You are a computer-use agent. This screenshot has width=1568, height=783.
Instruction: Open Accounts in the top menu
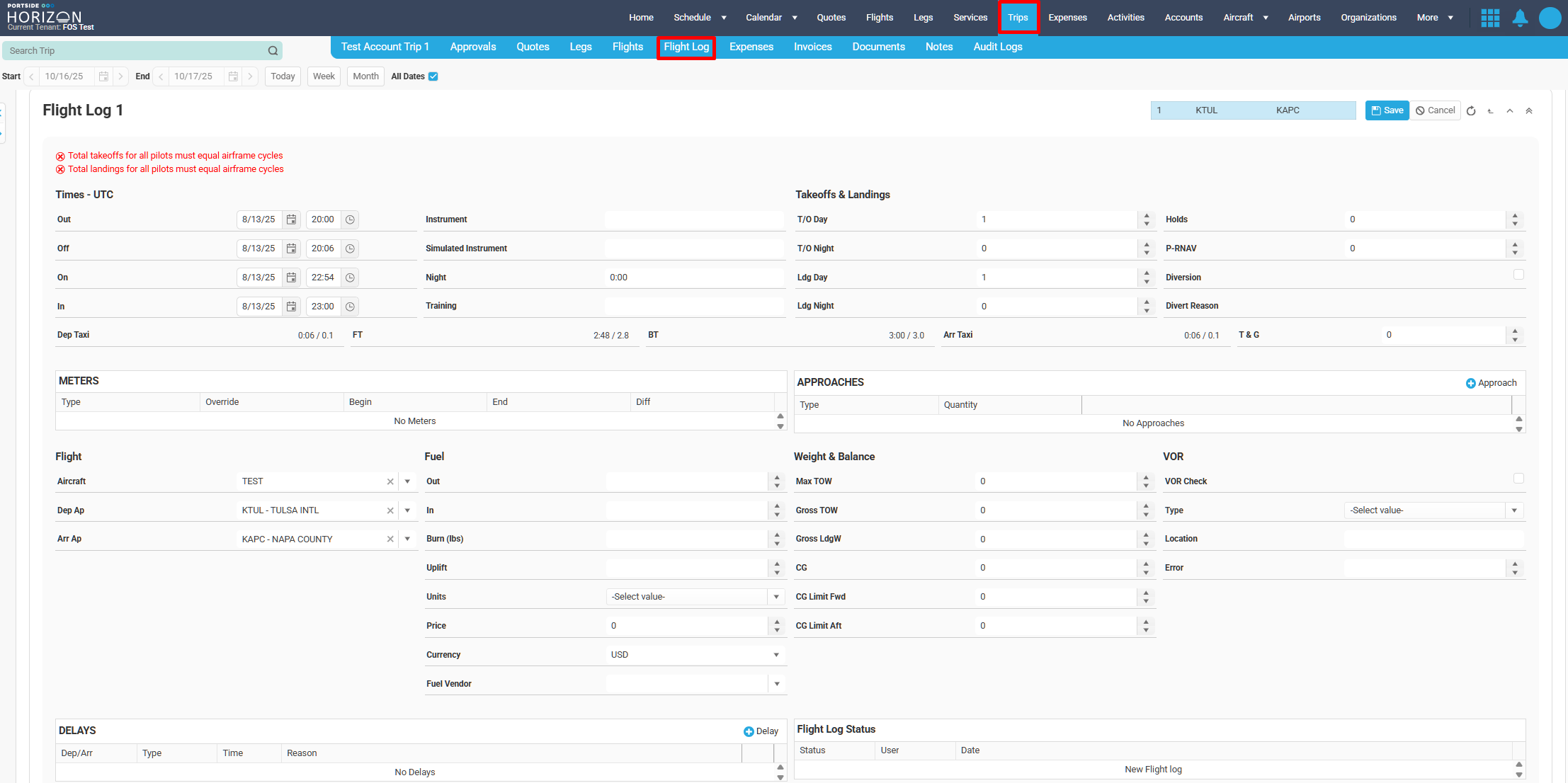(x=1183, y=18)
